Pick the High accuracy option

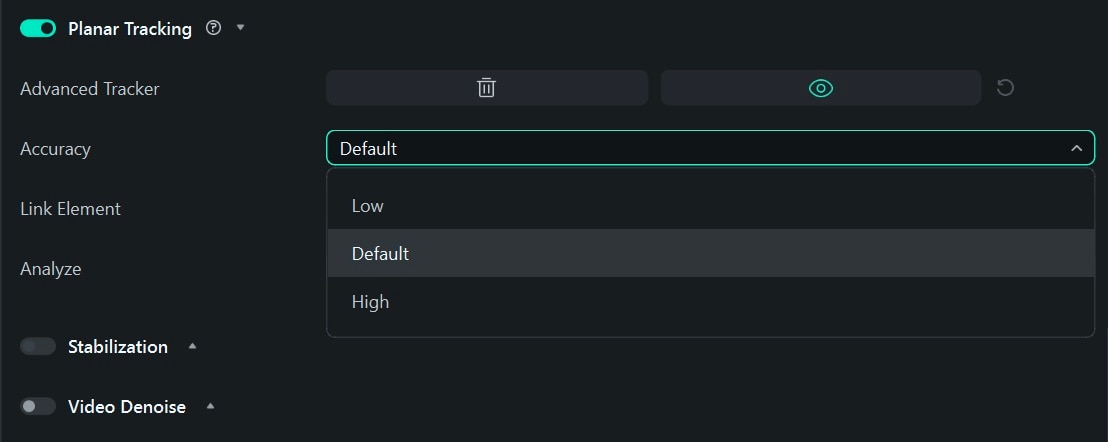tap(370, 302)
